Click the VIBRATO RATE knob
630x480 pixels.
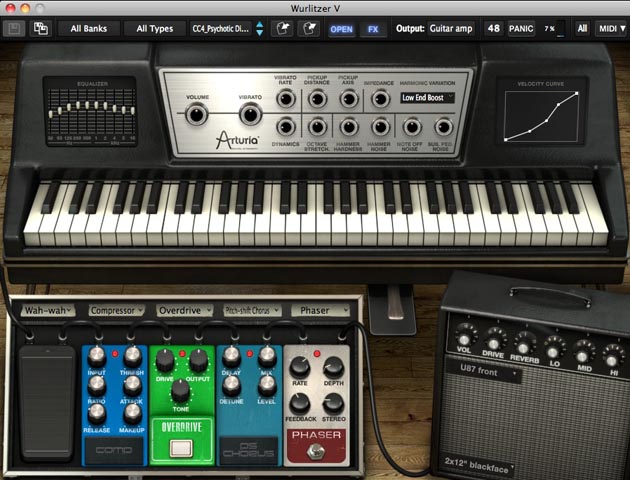(286, 98)
